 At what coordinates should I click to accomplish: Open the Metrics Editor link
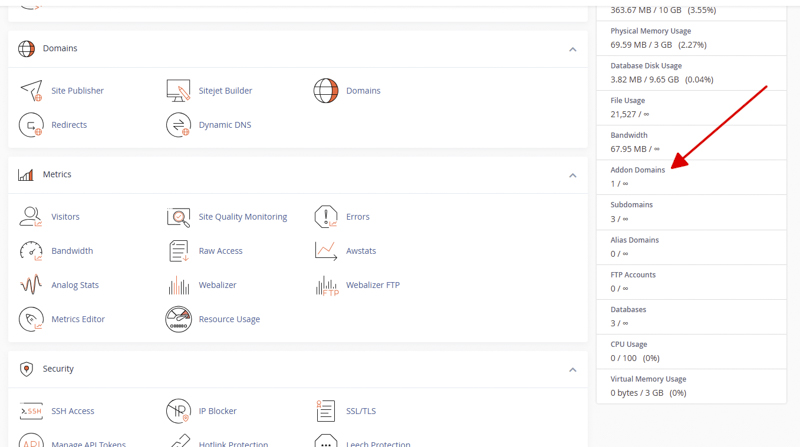point(78,319)
